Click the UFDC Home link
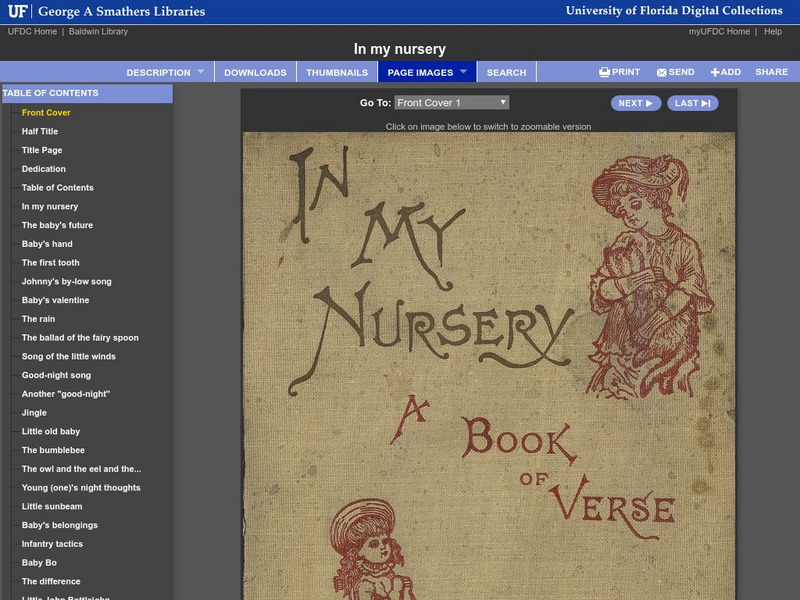The image size is (800, 600). pyautogui.click(x=32, y=31)
